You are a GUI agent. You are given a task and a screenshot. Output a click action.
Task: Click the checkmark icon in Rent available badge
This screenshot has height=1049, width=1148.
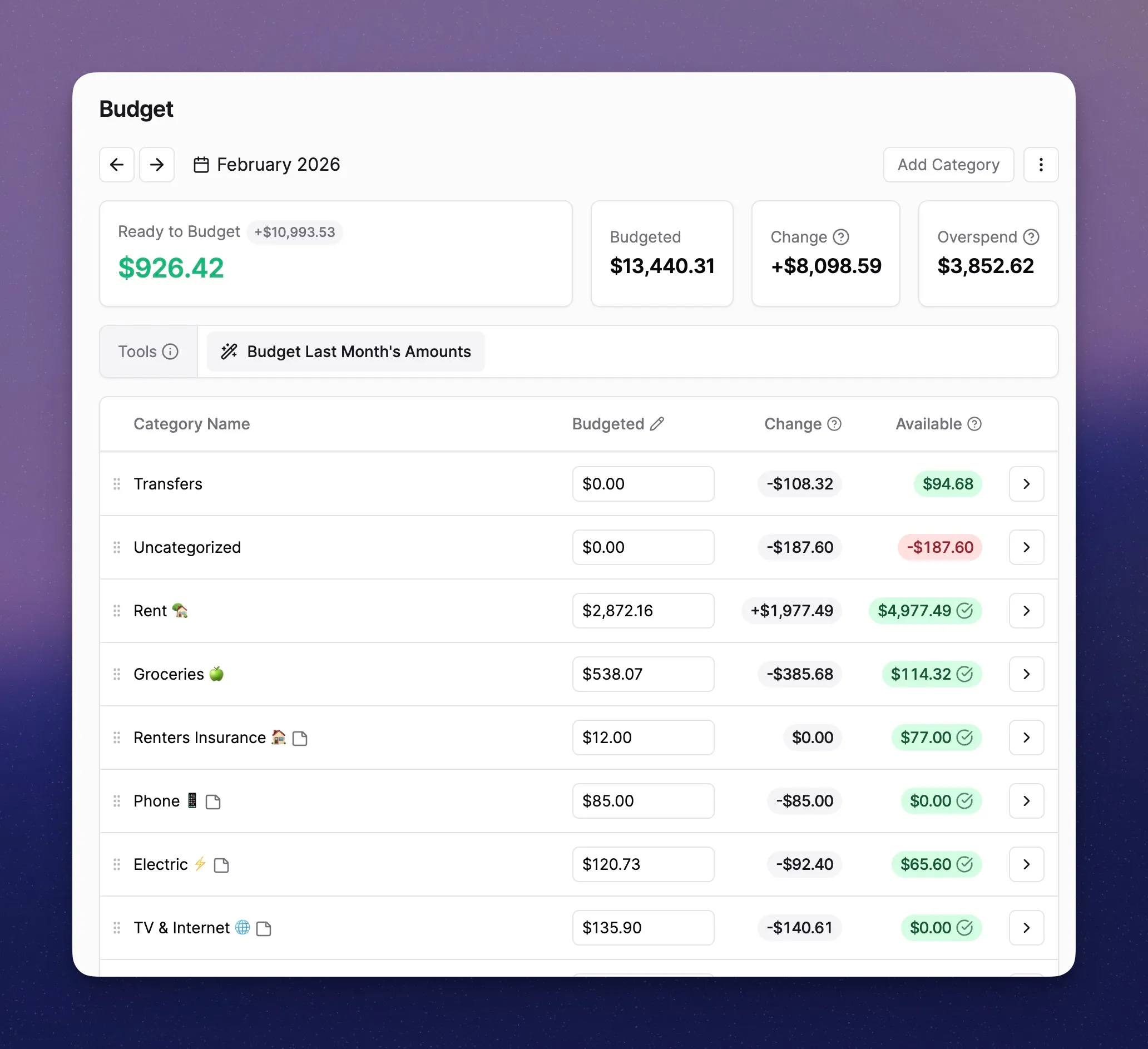(x=964, y=611)
